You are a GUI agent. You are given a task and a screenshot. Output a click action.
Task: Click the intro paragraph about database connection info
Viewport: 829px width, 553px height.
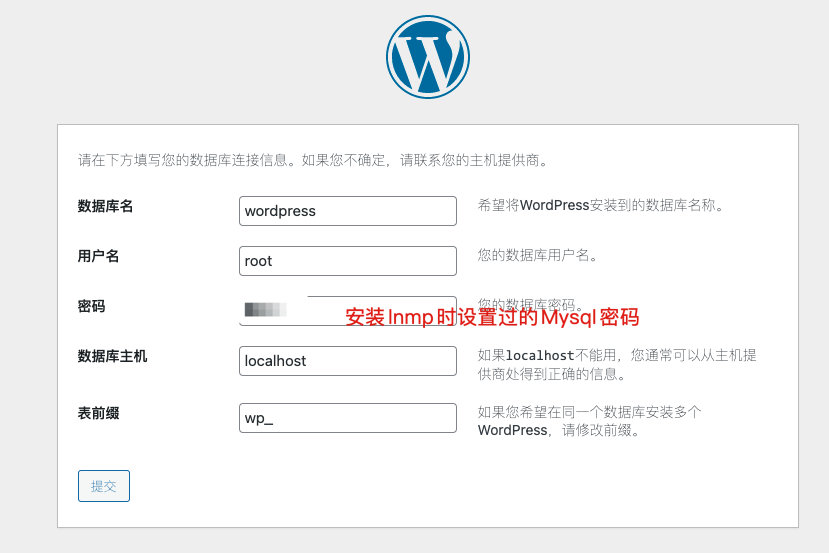[313, 160]
